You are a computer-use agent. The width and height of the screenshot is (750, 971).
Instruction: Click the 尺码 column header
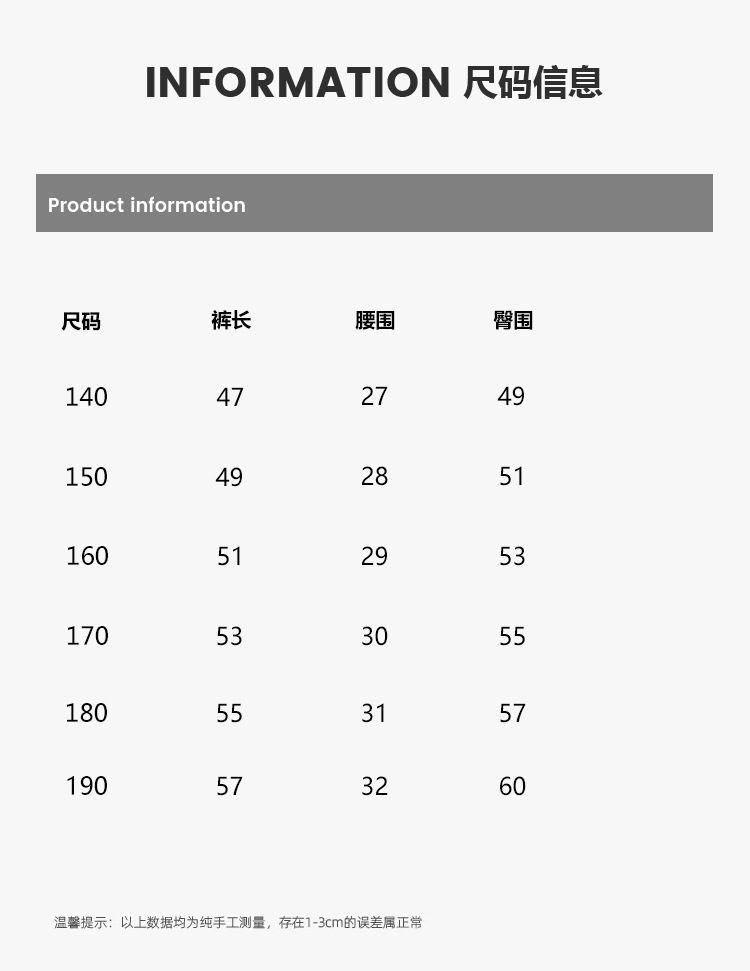[x=81, y=321]
